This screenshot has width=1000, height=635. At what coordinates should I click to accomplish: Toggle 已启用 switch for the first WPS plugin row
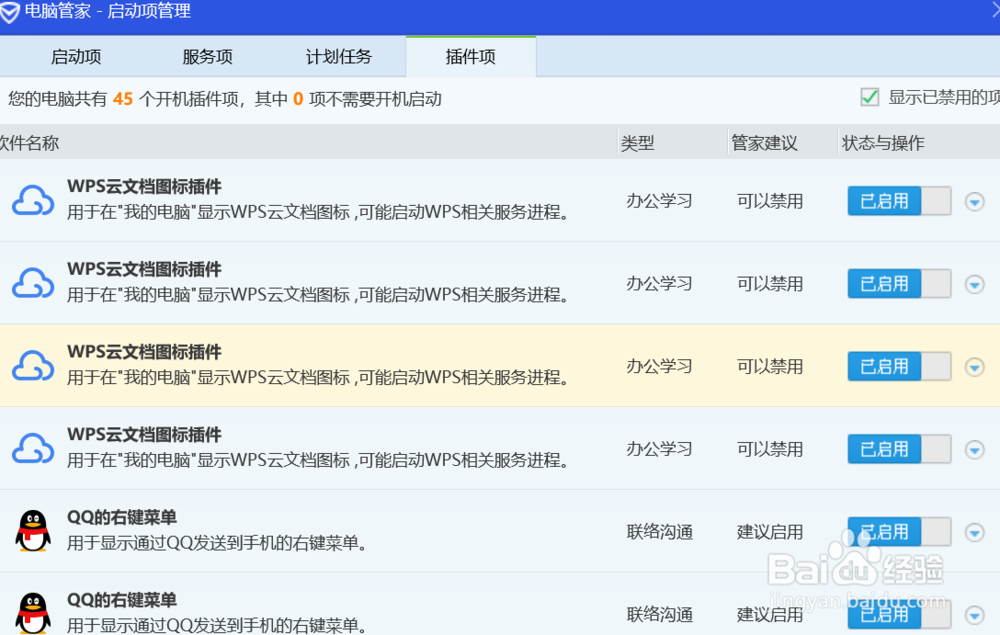pyautogui.click(x=899, y=201)
